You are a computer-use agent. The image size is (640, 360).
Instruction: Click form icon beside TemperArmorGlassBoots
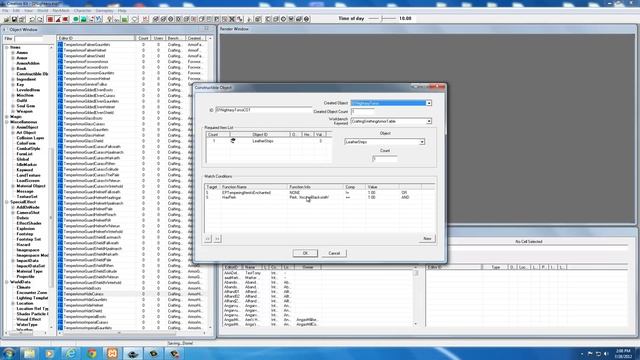[x=60, y=118]
